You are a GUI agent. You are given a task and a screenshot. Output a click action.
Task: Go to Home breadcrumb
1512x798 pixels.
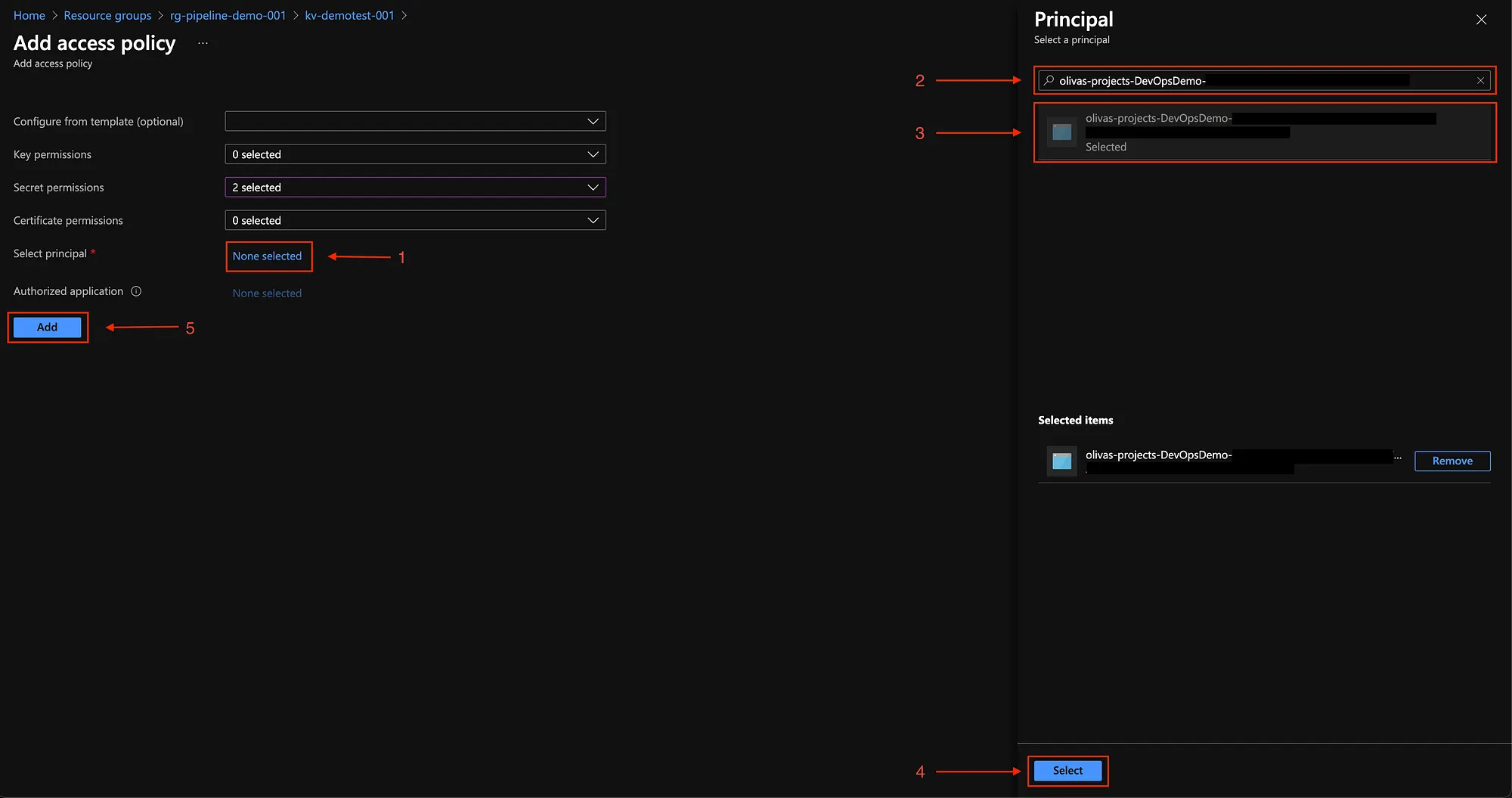[29, 15]
